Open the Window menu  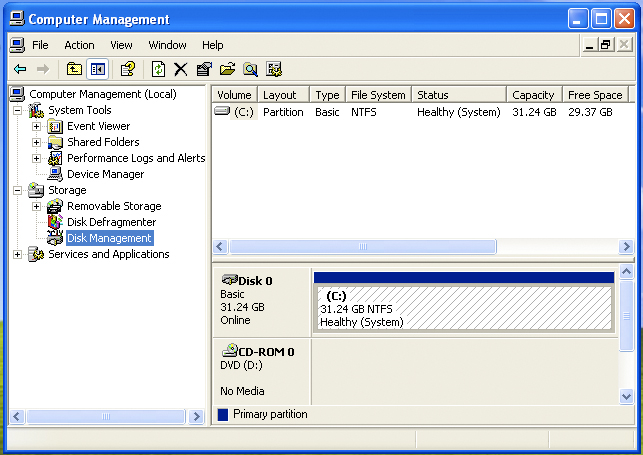[167, 45]
